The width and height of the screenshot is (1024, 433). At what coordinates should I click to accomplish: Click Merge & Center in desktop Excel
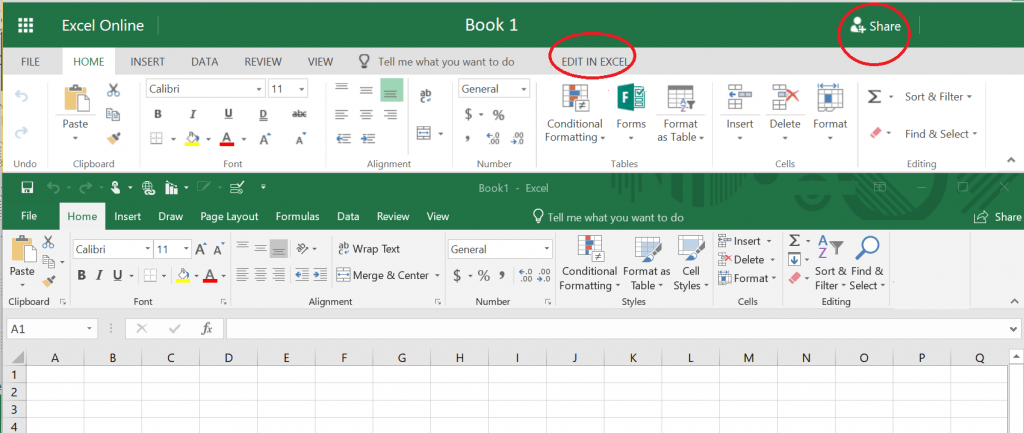click(389, 276)
